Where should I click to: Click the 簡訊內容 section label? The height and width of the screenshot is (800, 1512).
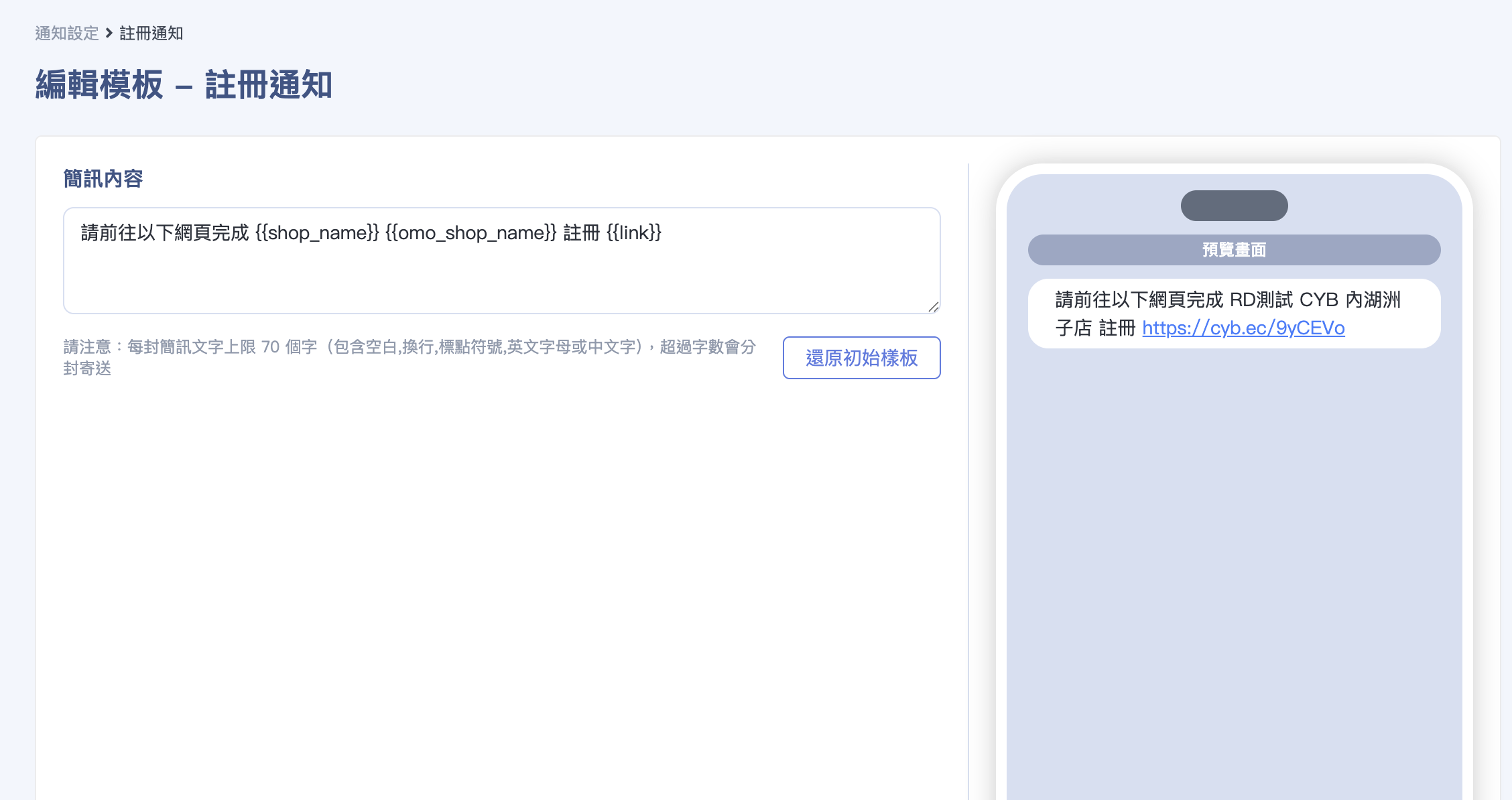(x=103, y=178)
